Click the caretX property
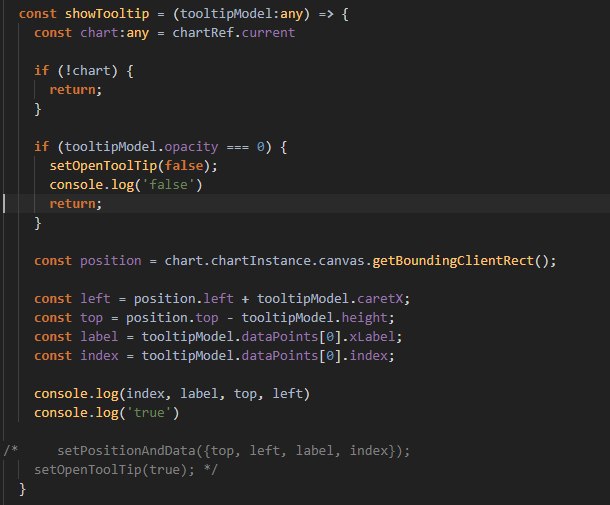Image resolution: width=610 pixels, height=505 pixels. [380, 299]
